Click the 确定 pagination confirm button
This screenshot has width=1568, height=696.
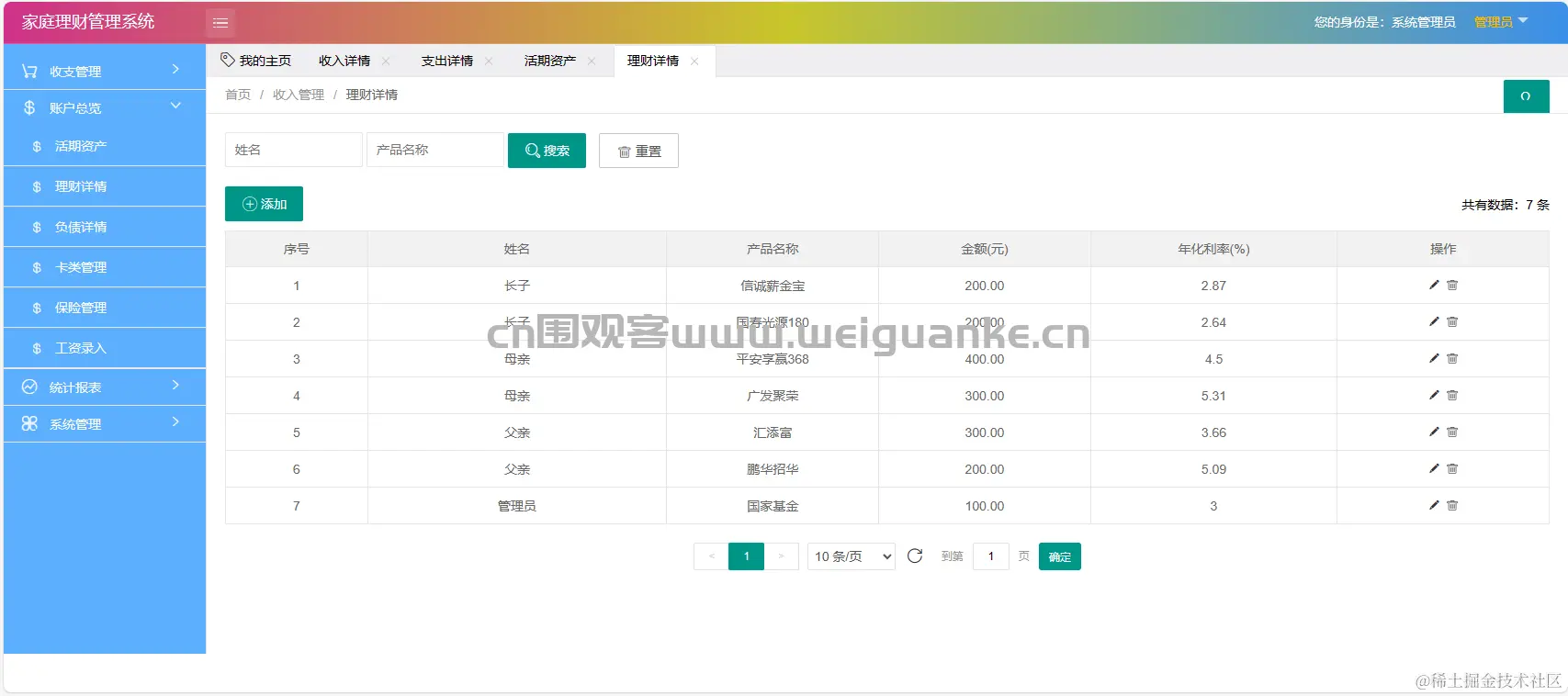tap(1060, 556)
